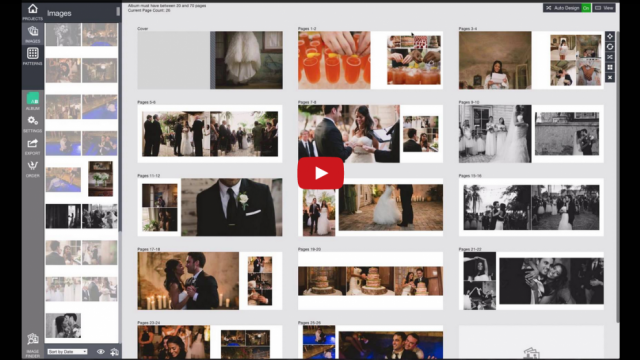Image resolution: width=640 pixels, height=360 pixels.
Task: Select the Pages 19-20 cake spread
Action: [x=370, y=280]
